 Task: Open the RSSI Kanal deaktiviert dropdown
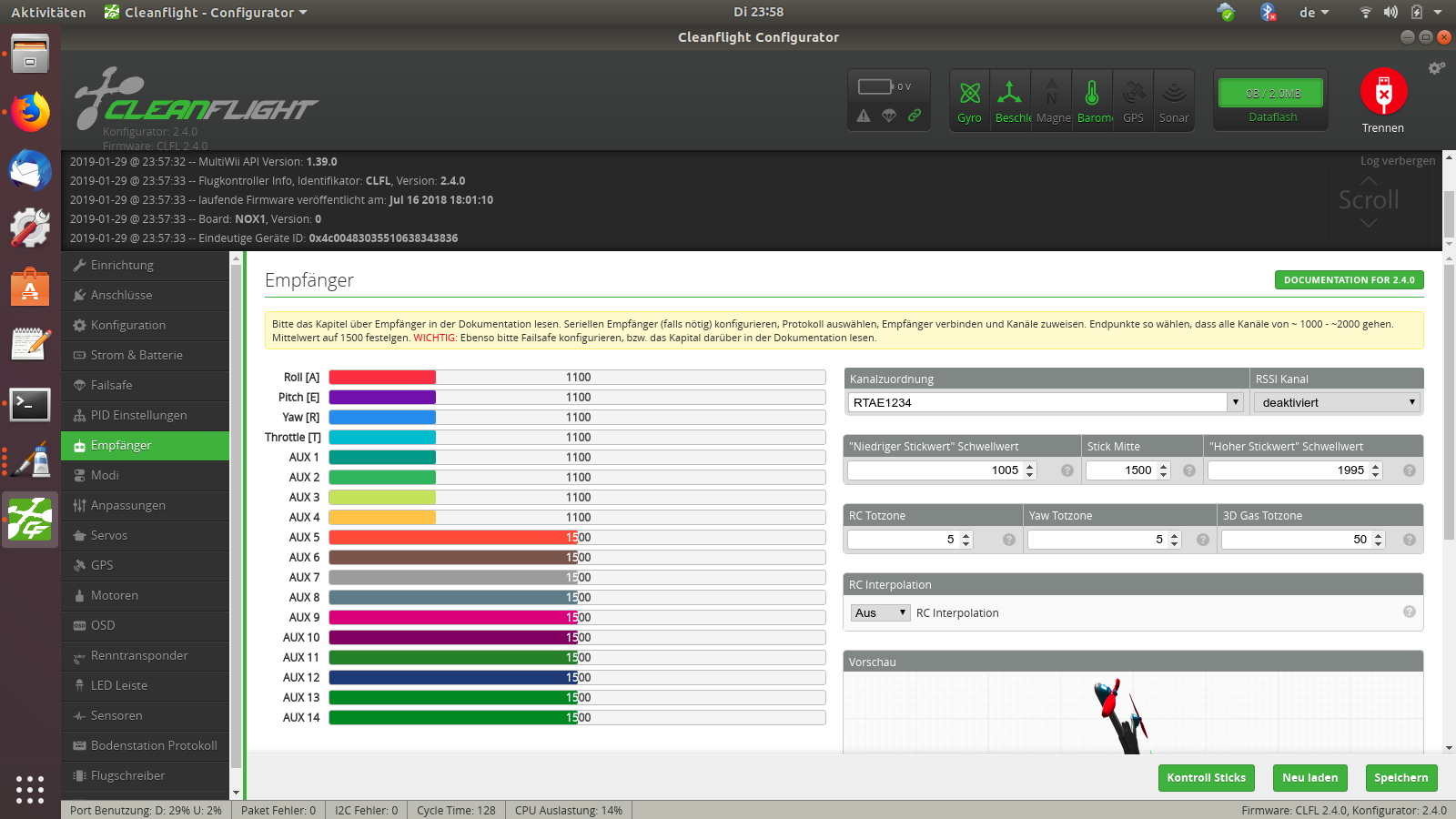[1337, 402]
